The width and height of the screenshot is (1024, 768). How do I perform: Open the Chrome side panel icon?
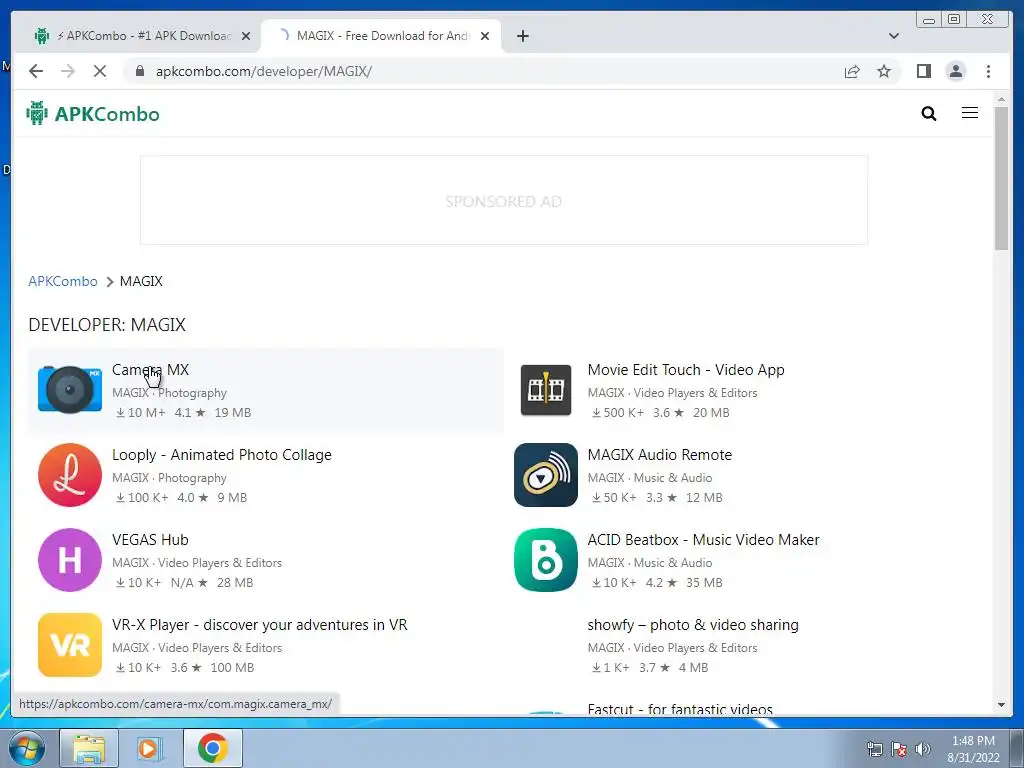click(x=923, y=71)
